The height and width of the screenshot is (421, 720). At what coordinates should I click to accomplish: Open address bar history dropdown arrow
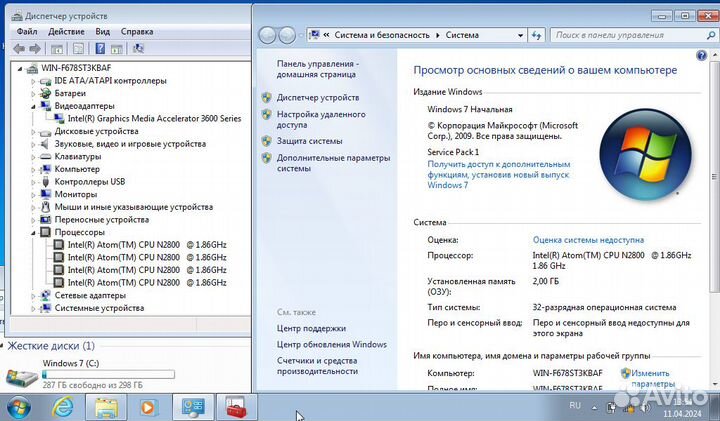coord(520,35)
